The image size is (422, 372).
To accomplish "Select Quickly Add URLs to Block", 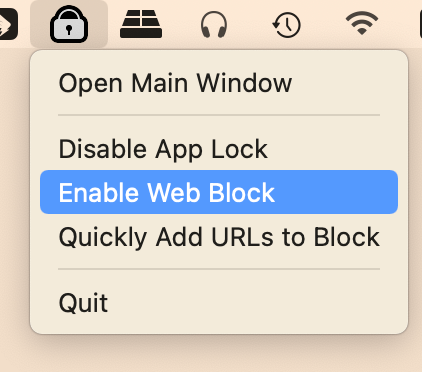I will click(x=219, y=237).
